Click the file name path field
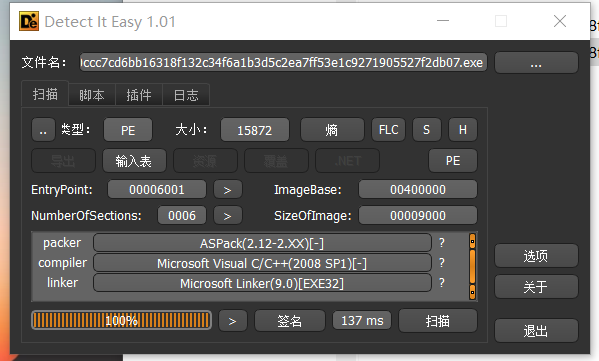 pyautogui.click(x=283, y=62)
